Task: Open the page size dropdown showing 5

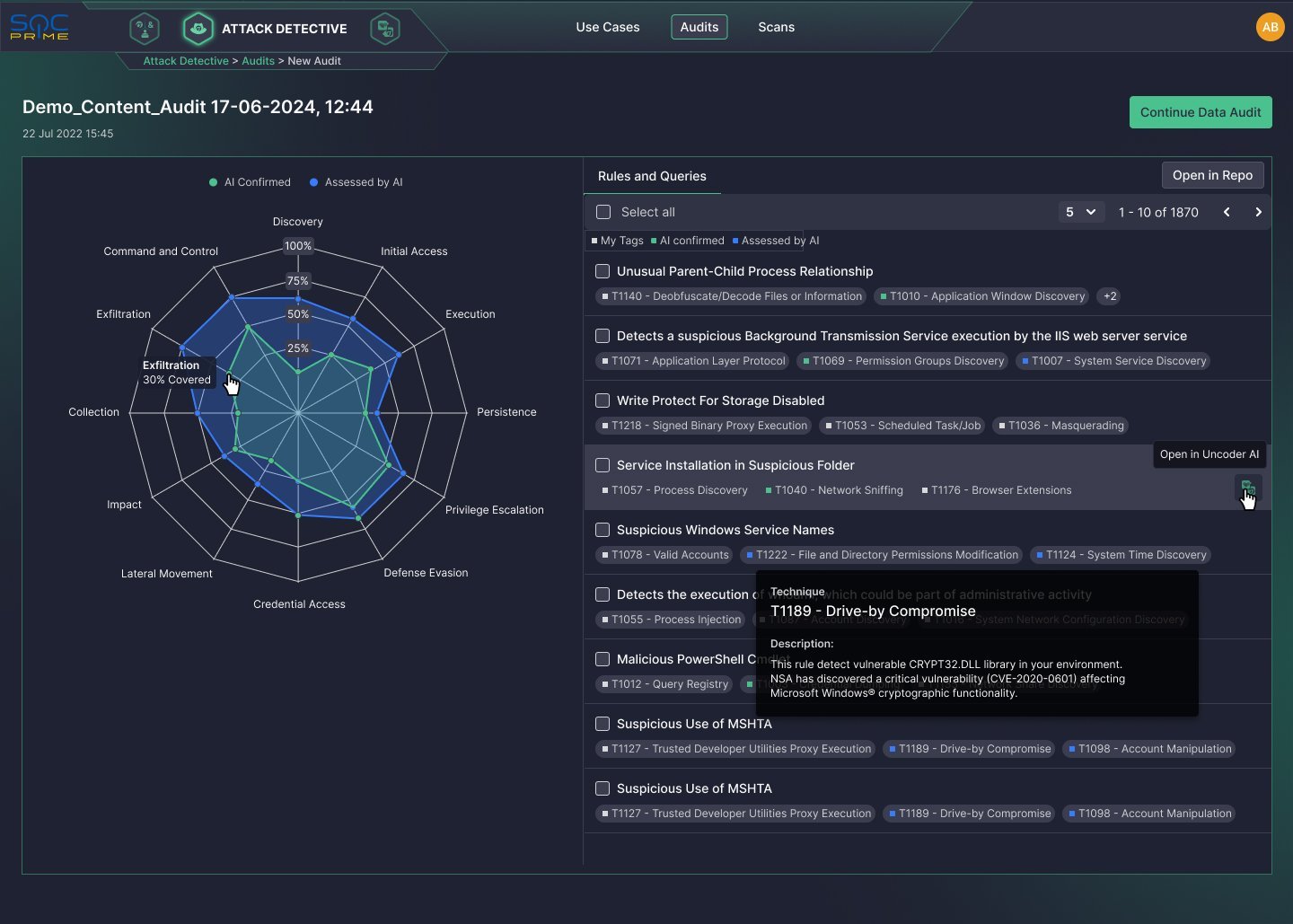Action: click(x=1081, y=212)
